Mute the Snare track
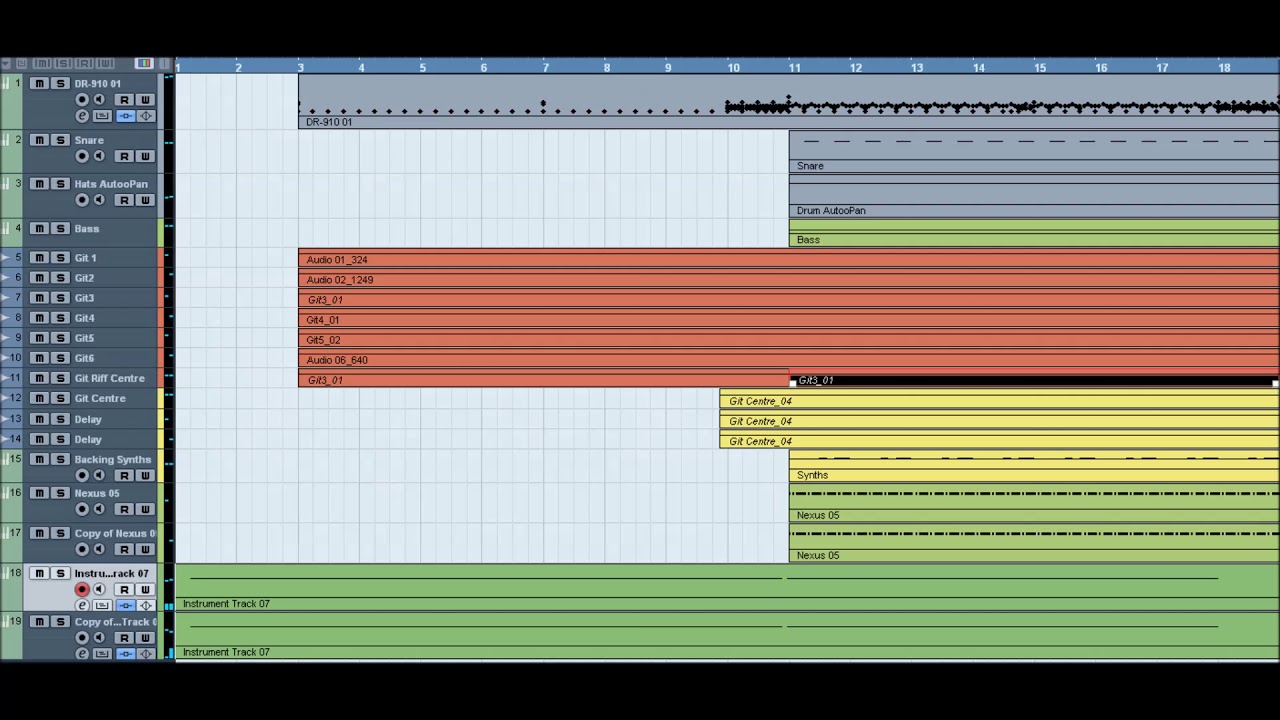 pyautogui.click(x=39, y=140)
